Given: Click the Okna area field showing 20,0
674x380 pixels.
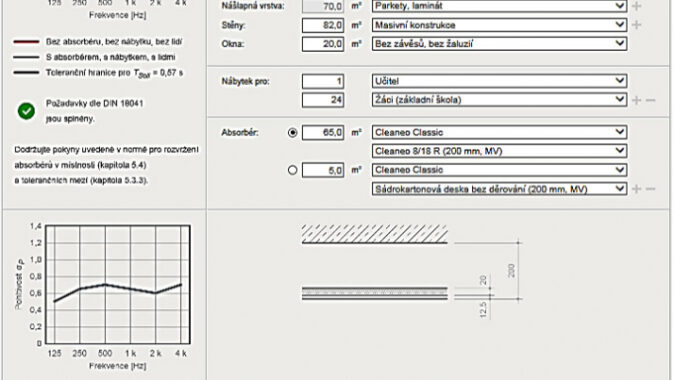Looking at the screenshot, I should (x=323, y=44).
